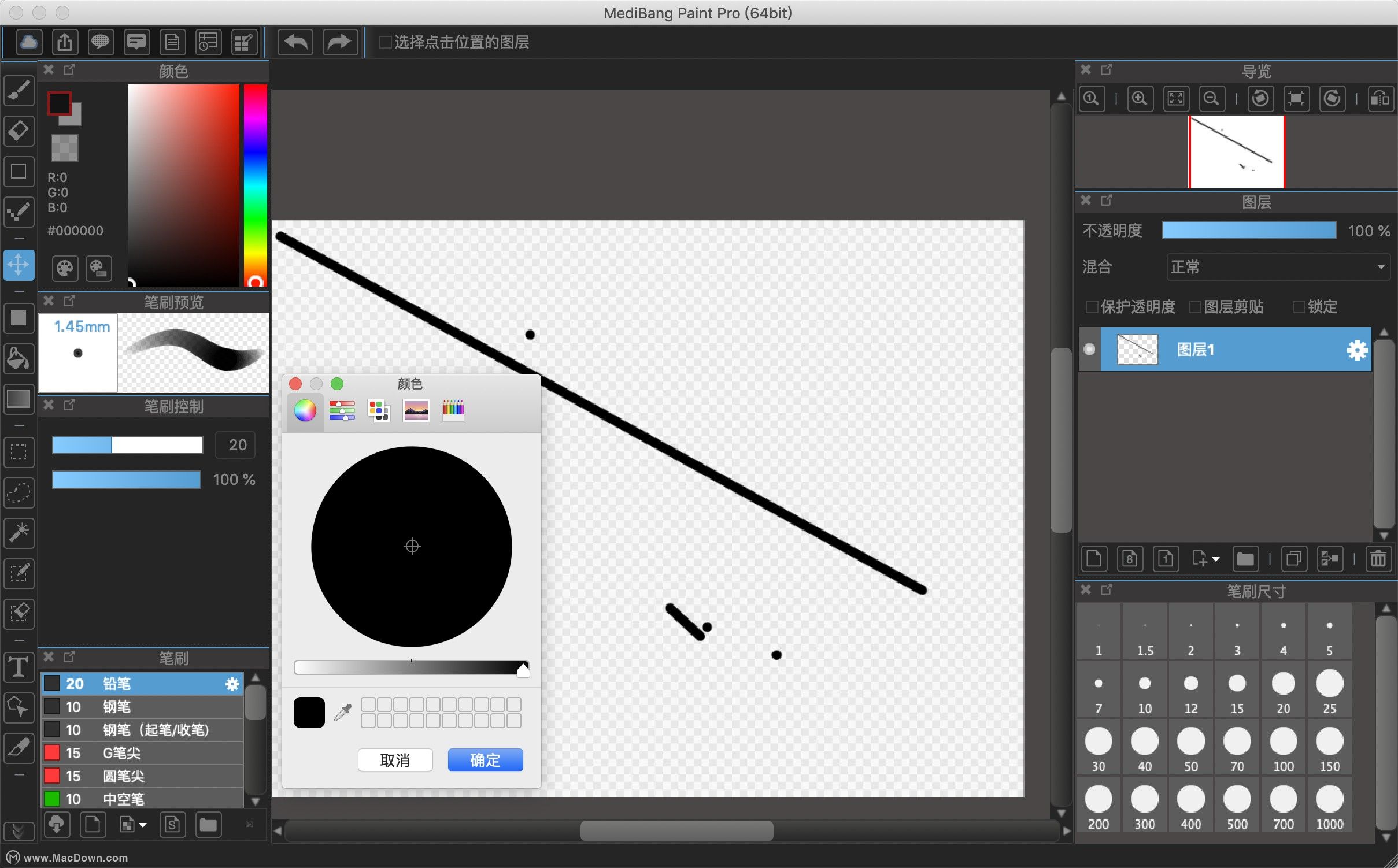Viewport: 1398px width, 868px height.
Task: Select 中空笔 brush
Action: point(142,799)
